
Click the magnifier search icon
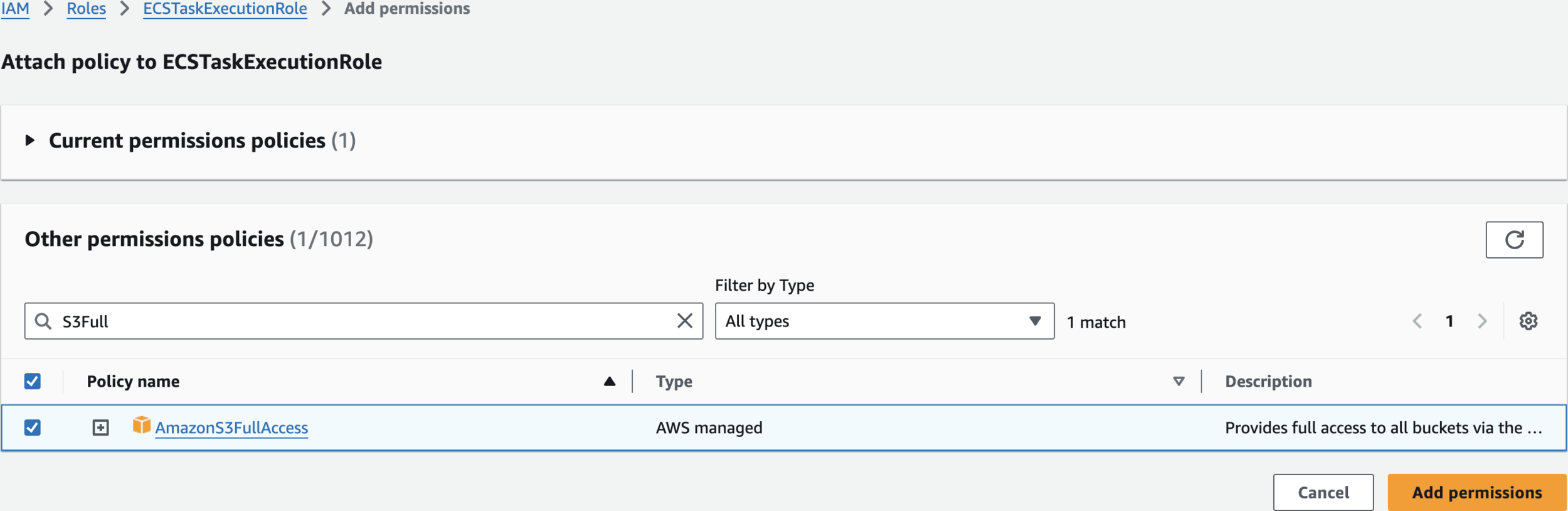43,321
